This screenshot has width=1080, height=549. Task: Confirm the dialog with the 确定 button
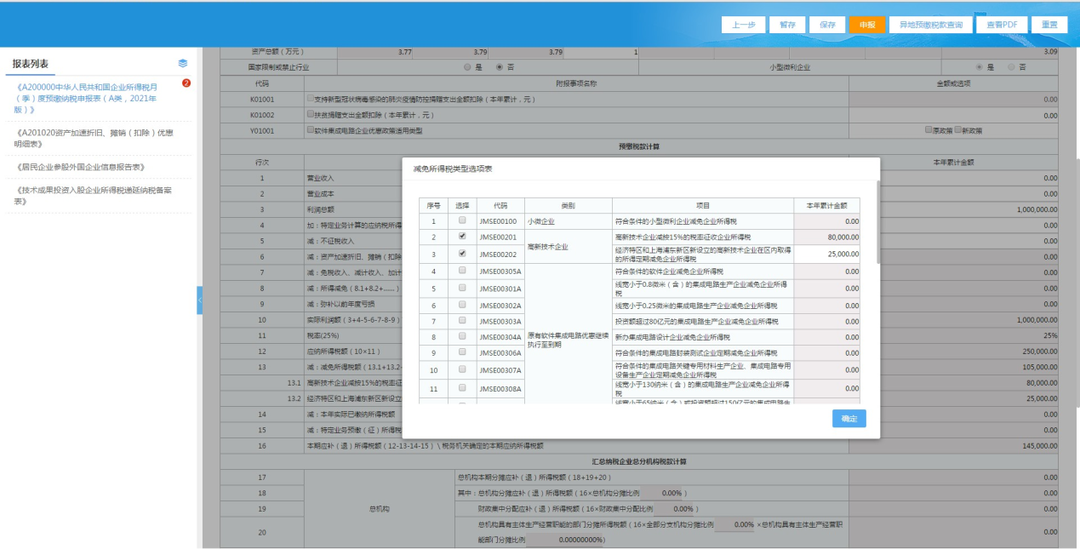coord(849,419)
